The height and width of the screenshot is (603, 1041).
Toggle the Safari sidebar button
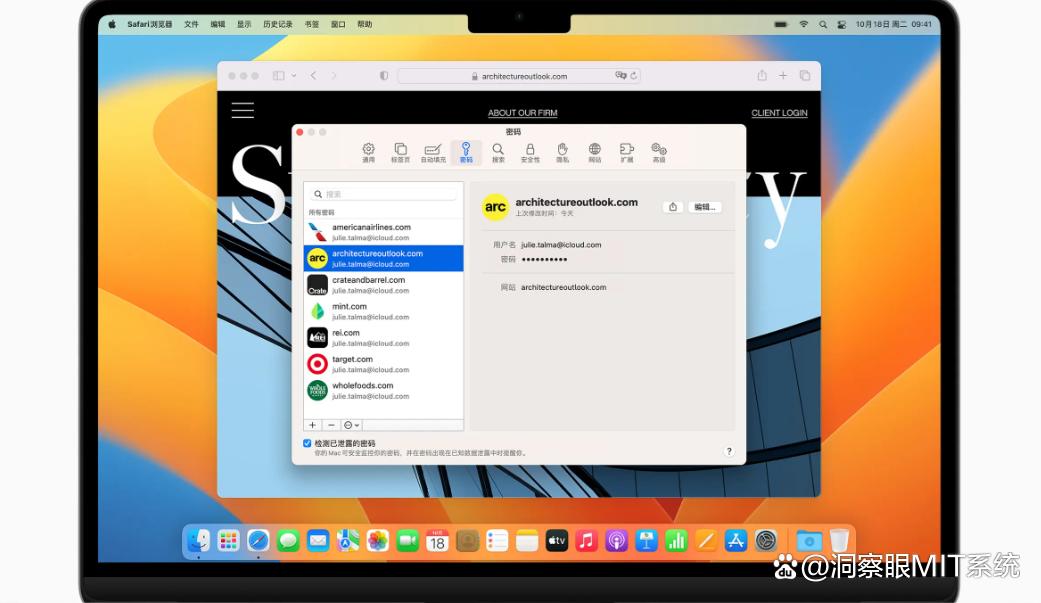279,76
